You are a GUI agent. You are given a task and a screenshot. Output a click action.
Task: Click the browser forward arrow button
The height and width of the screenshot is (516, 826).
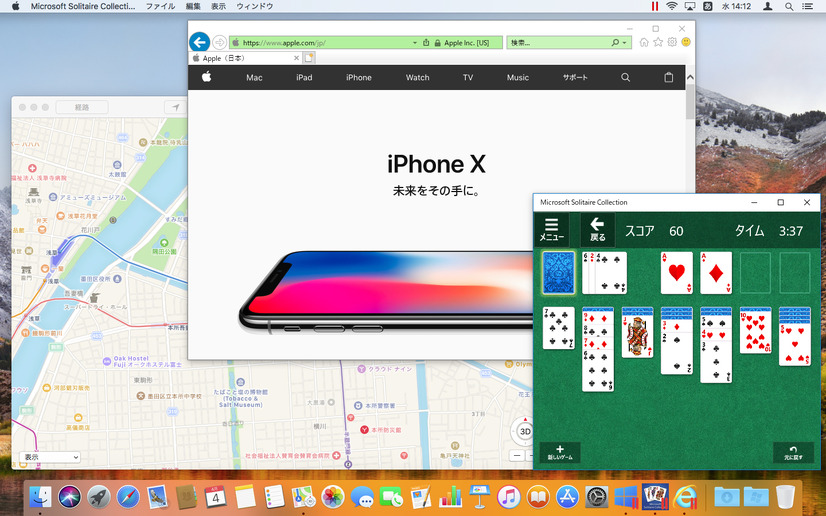click(x=220, y=43)
